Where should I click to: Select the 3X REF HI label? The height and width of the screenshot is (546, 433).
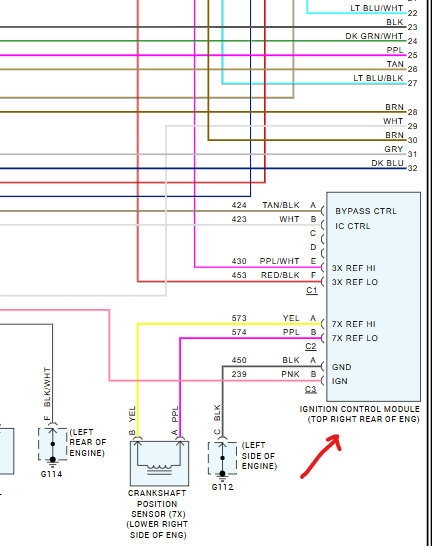point(354,268)
